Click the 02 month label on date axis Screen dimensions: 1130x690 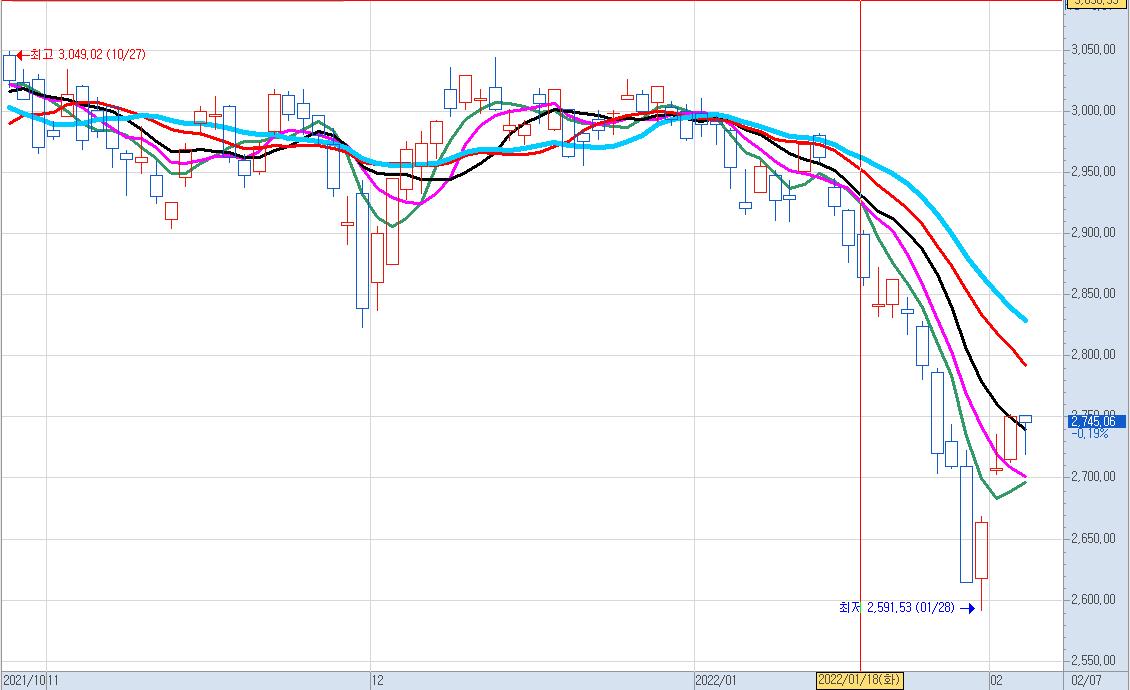point(996,680)
